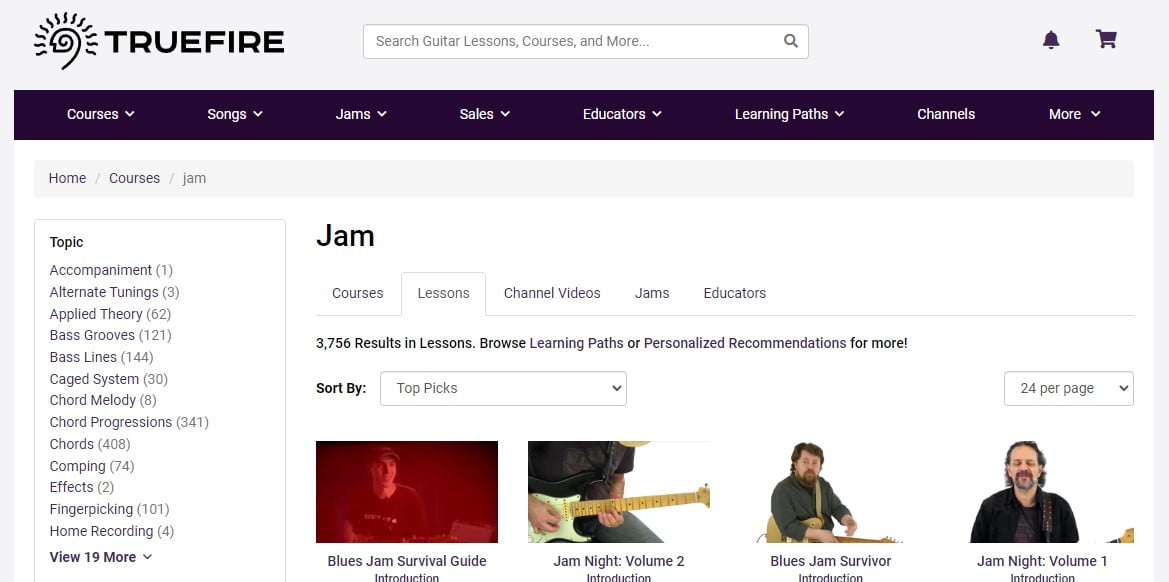Expand the More navigation menu
This screenshot has height=582, width=1169.
click(x=1074, y=114)
